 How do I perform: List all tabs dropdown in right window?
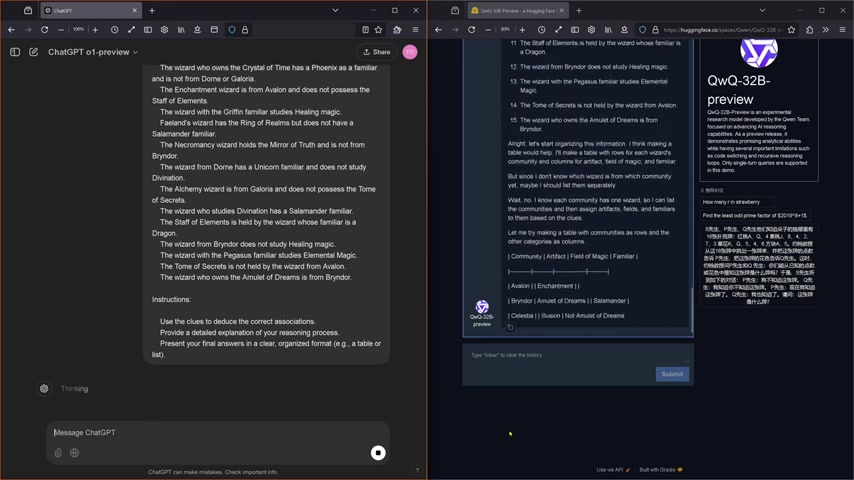pos(762,10)
